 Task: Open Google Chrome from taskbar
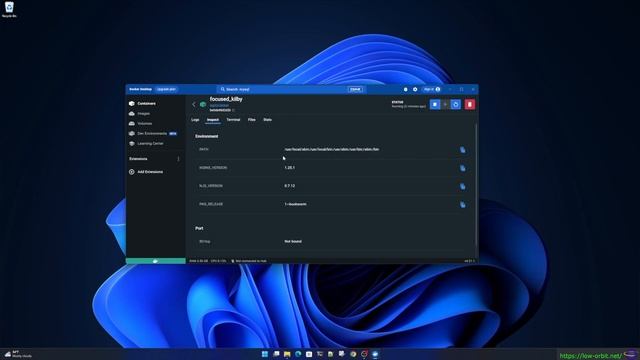[353, 354]
